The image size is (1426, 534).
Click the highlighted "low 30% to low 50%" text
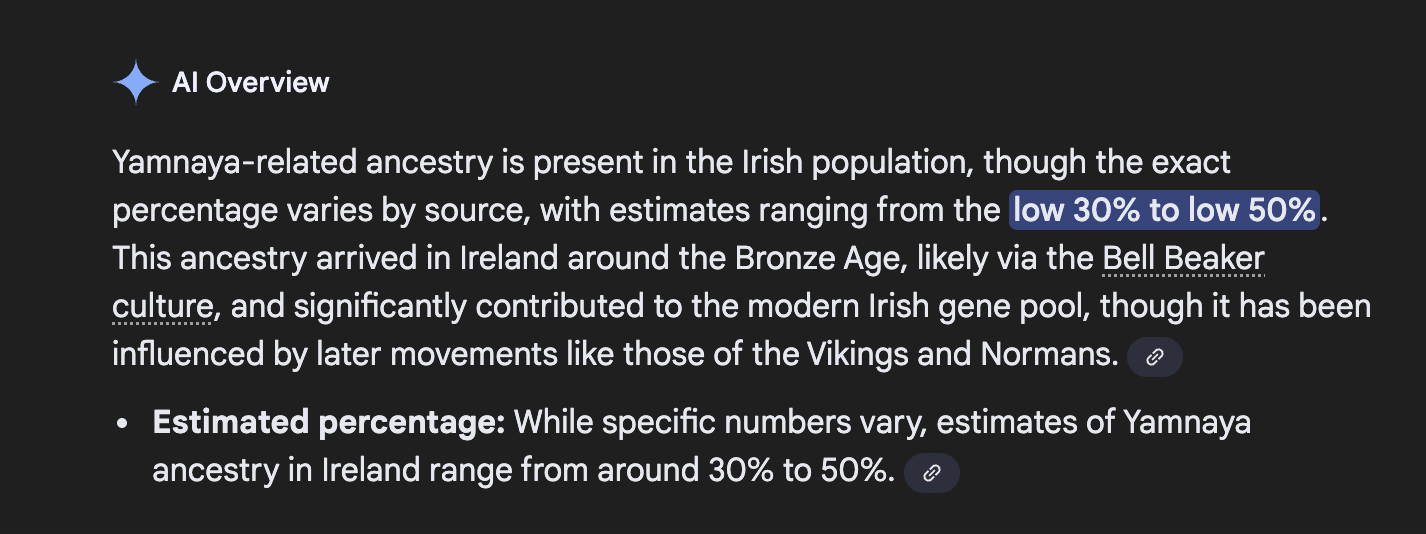1164,211
